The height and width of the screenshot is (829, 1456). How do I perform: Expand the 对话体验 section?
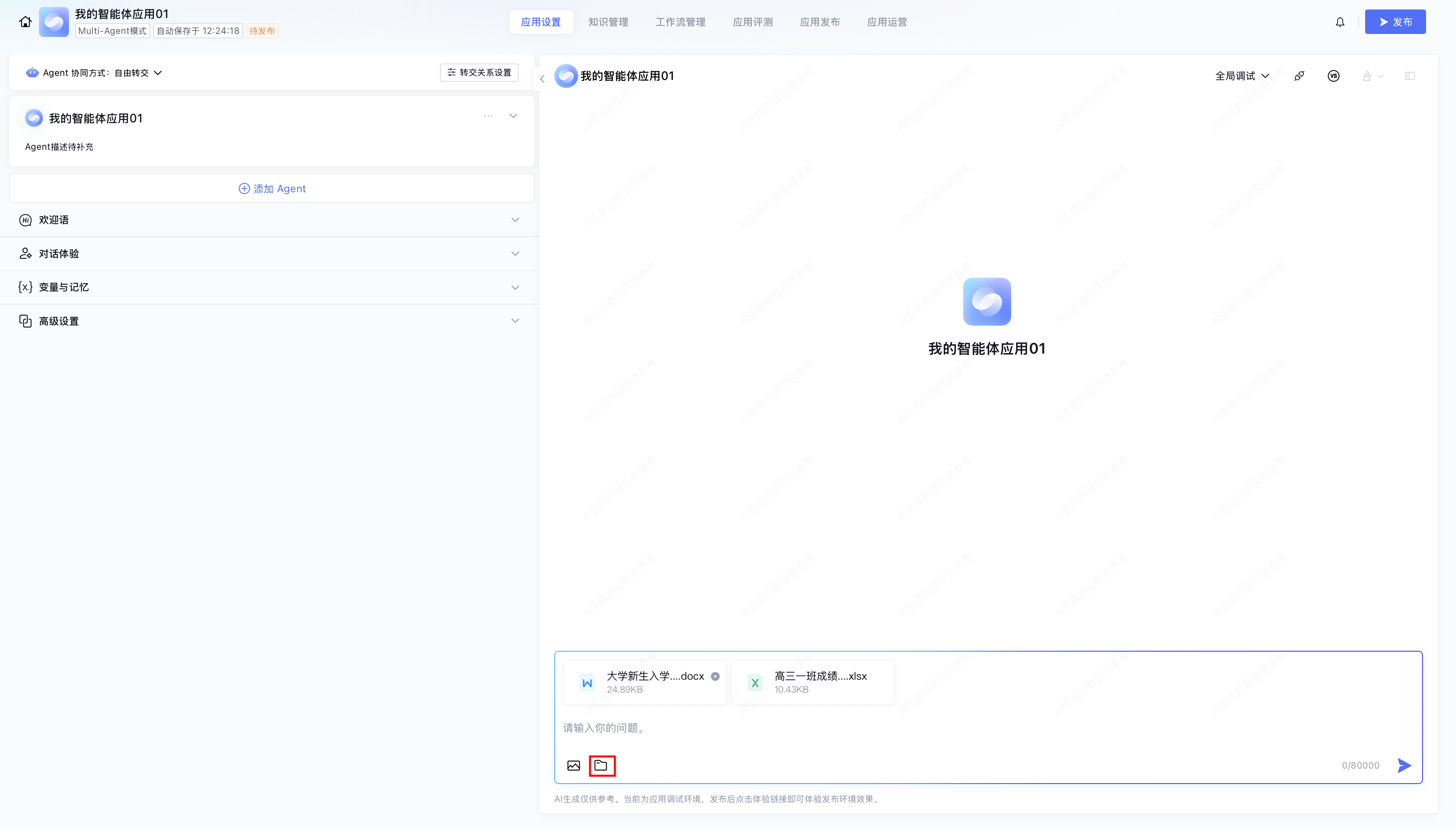tap(515, 253)
